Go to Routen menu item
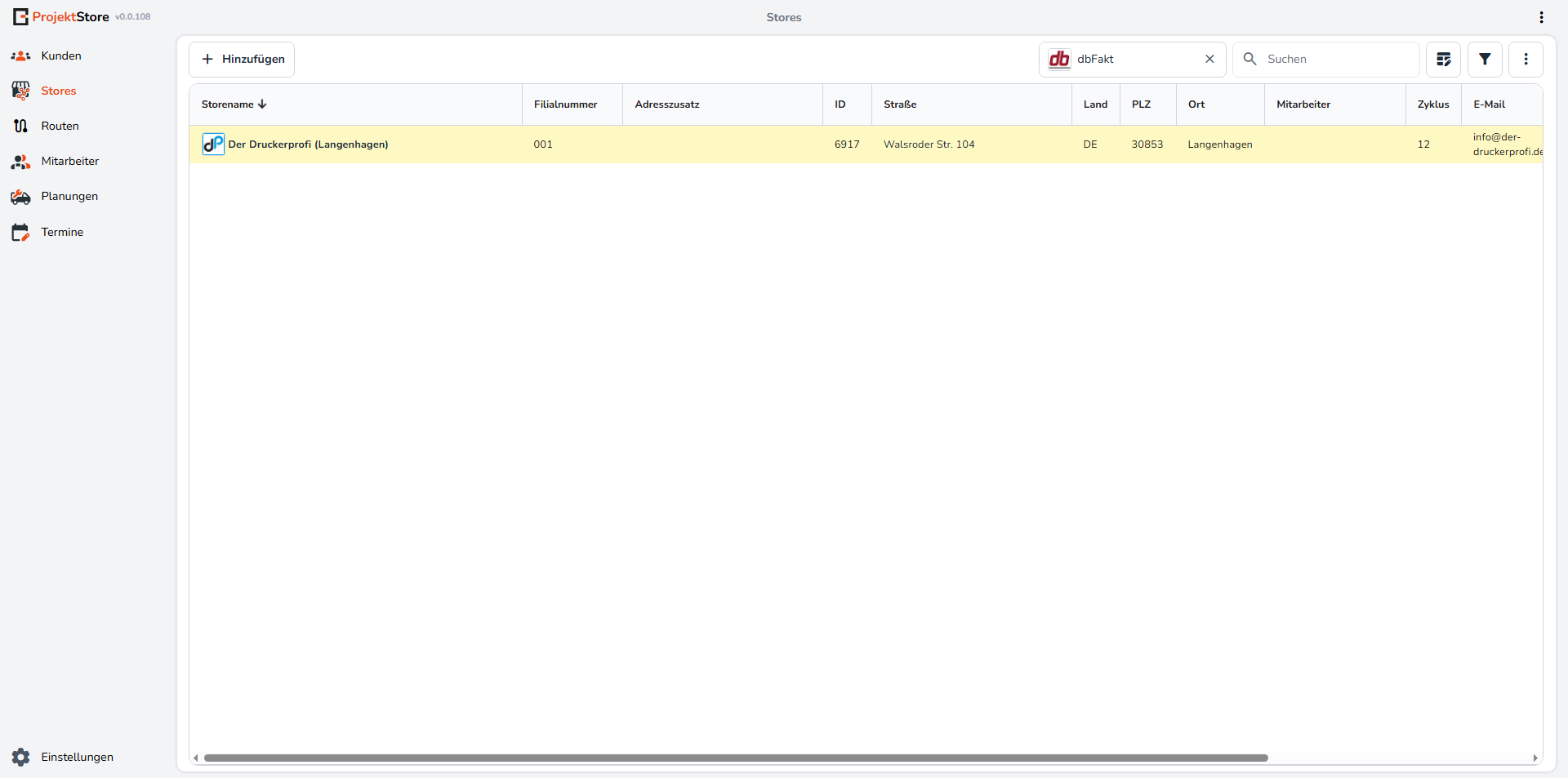The image size is (1568, 778). (x=60, y=126)
